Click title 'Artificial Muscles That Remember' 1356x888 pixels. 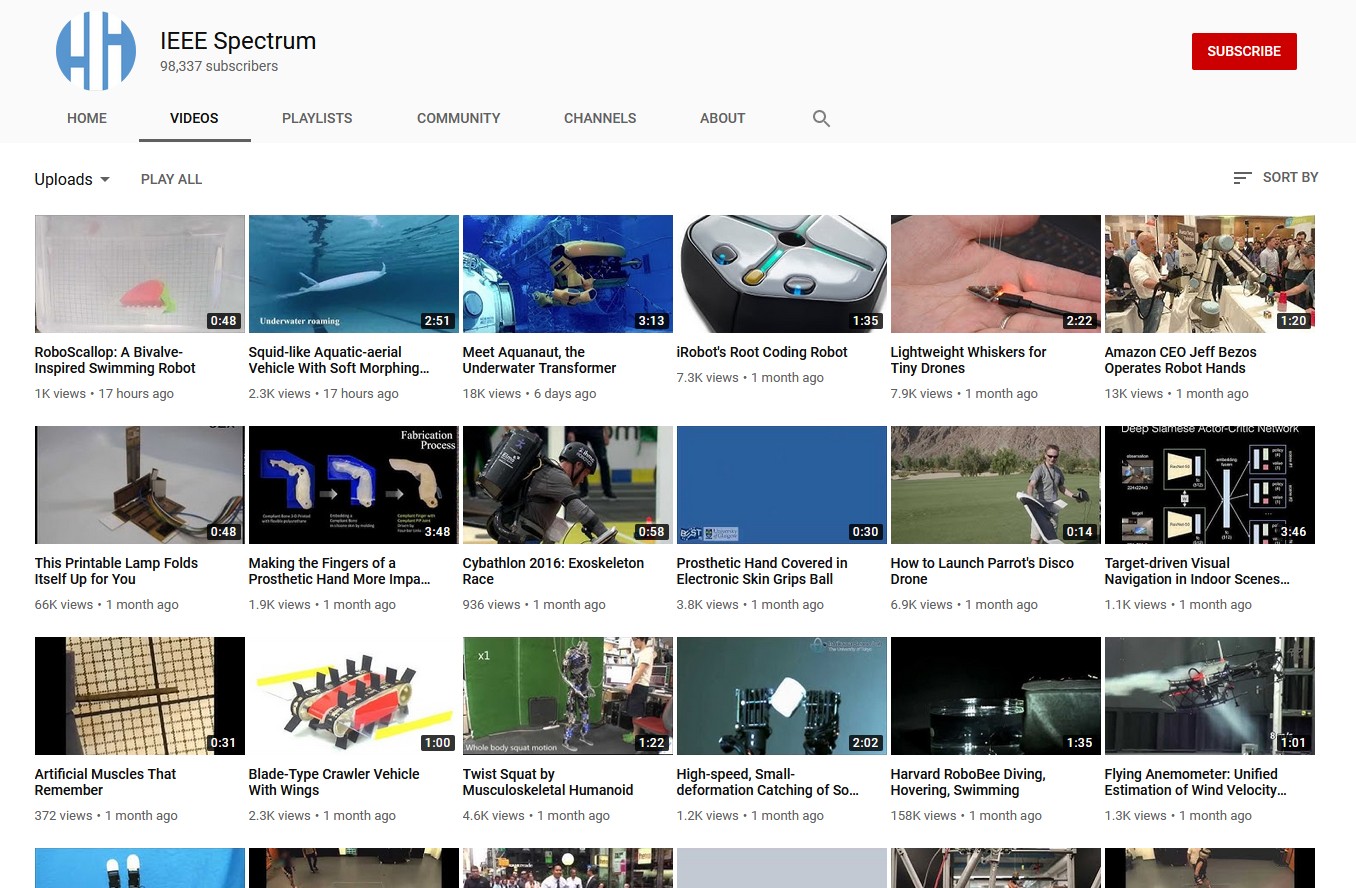coord(106,782)
